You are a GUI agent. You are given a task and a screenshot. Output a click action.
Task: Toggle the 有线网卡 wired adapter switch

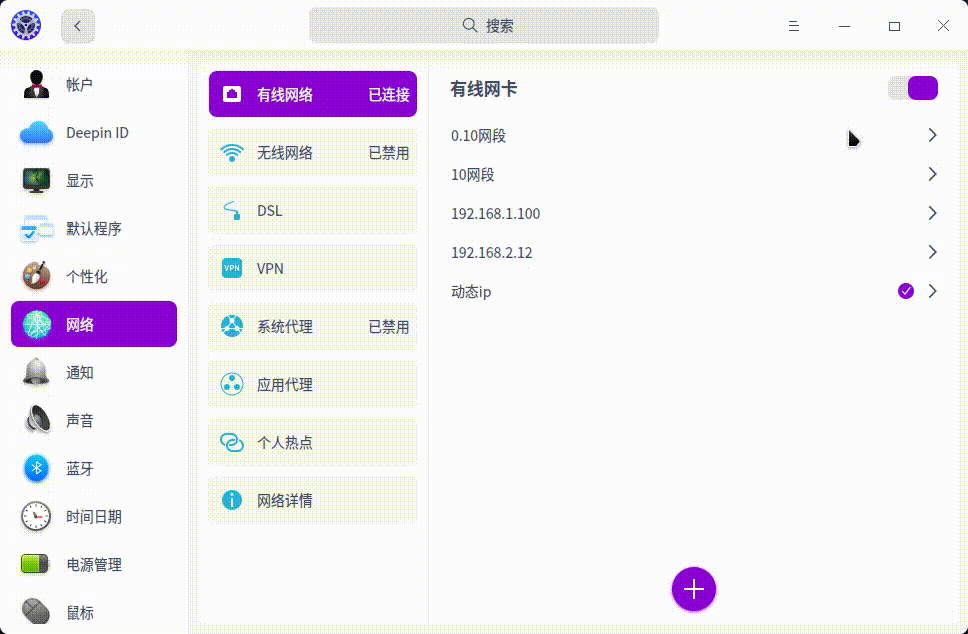click(913, 88)
